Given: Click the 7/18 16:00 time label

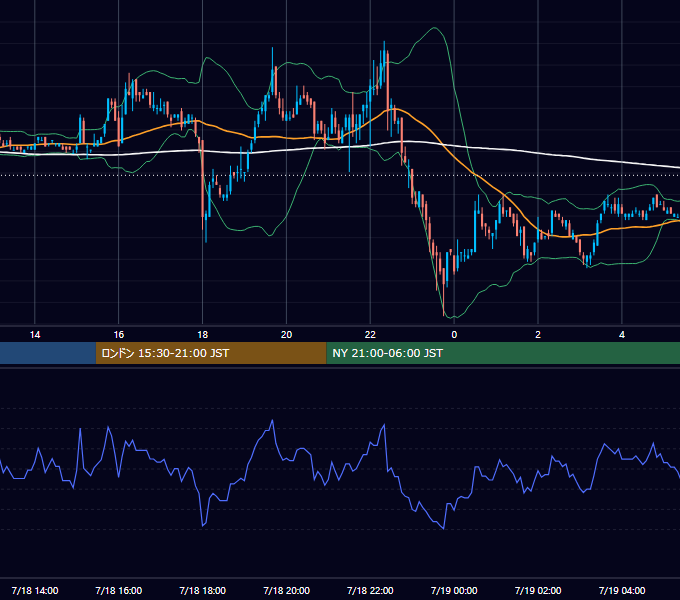Looking at the screenshot, I should tap(118, 590).
